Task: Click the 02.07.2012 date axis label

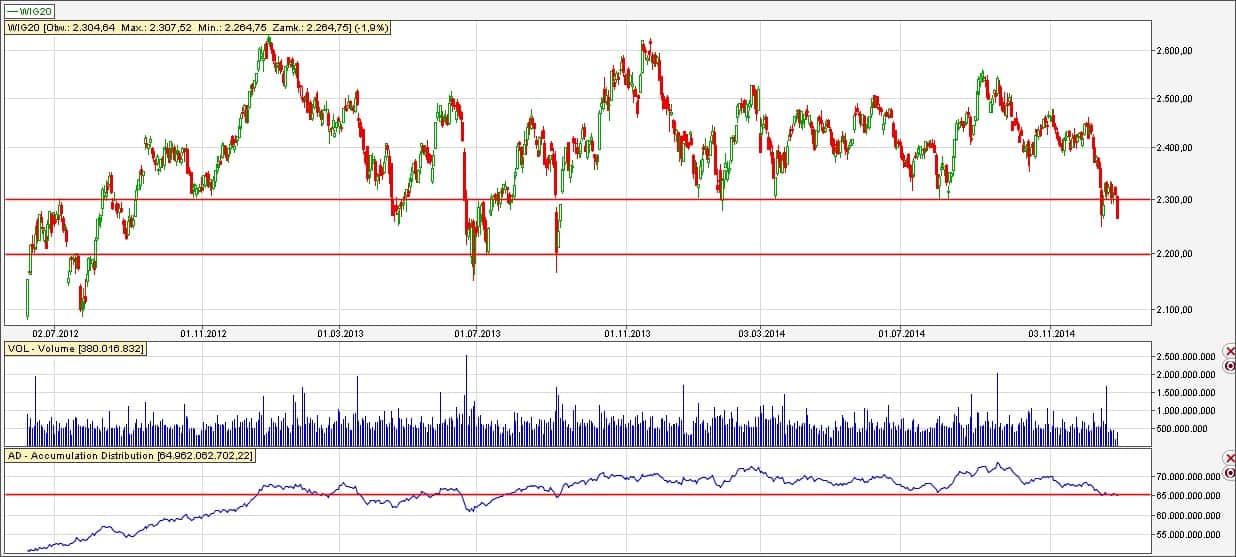Action: [x=55, y=334]
